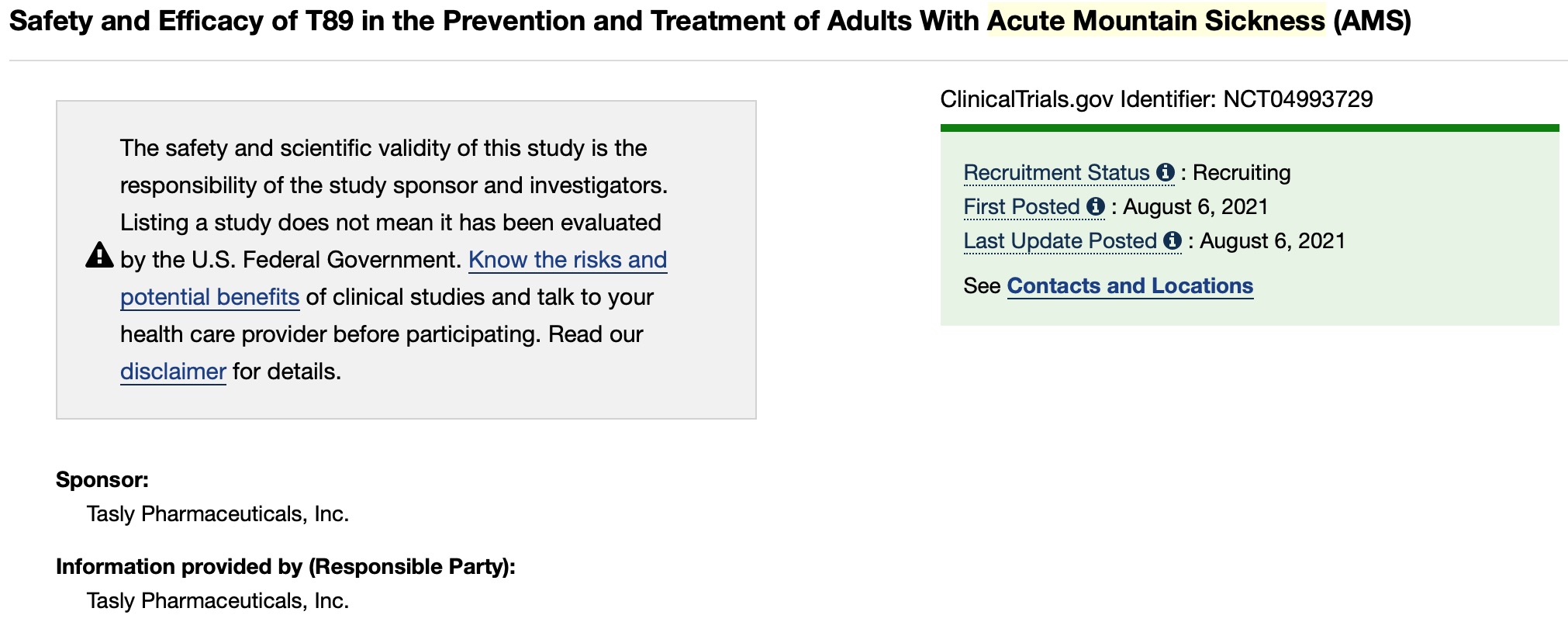Click the info icon next to First Posted

click(1095, 207)
